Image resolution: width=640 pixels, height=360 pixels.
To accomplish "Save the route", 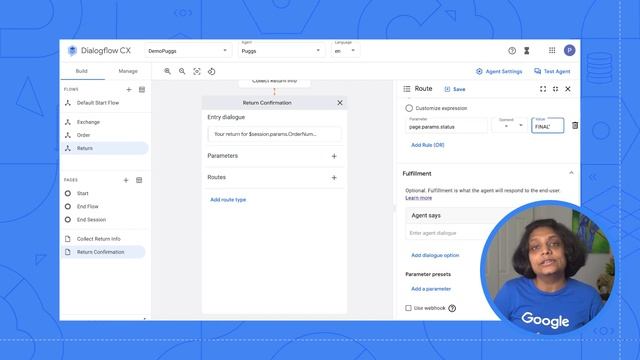I will [x=455, y=89].
